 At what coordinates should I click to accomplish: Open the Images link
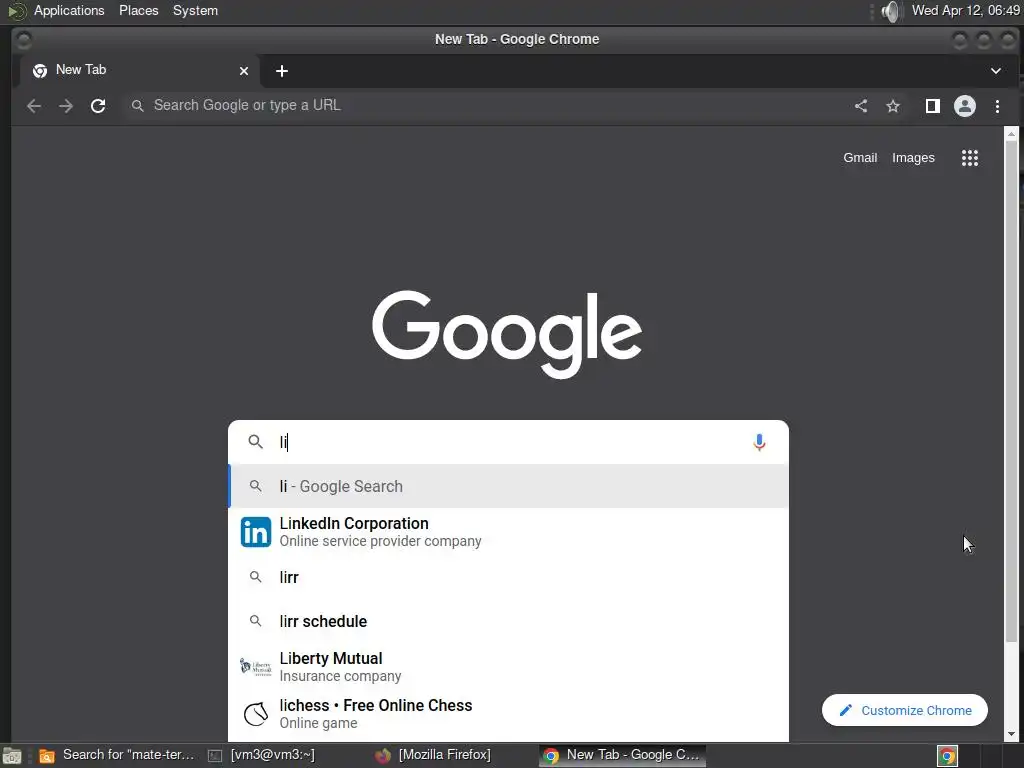pos(913,157)
